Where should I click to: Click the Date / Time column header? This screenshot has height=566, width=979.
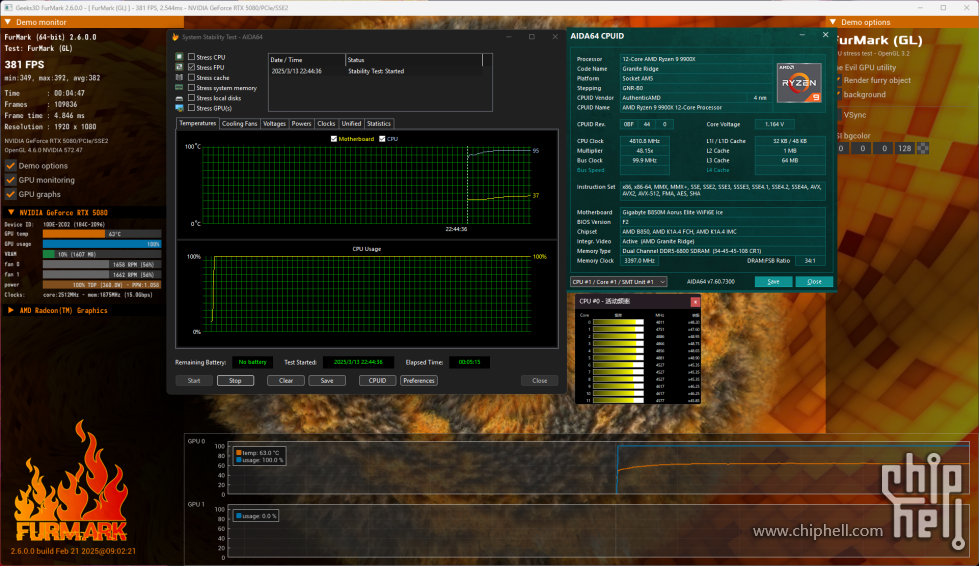[x=307, y=60]
